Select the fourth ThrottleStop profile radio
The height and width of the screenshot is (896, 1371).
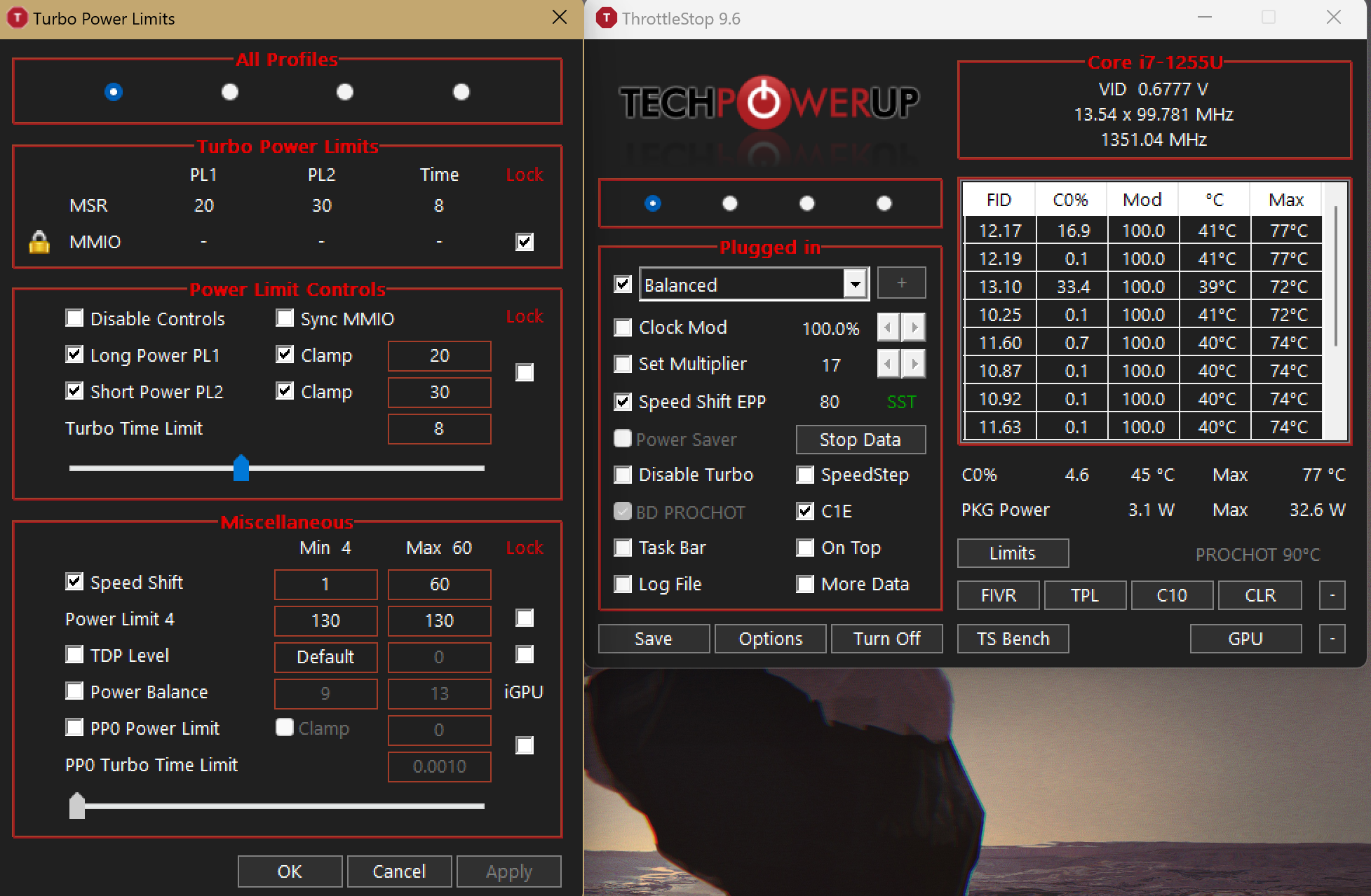[884, 203]
